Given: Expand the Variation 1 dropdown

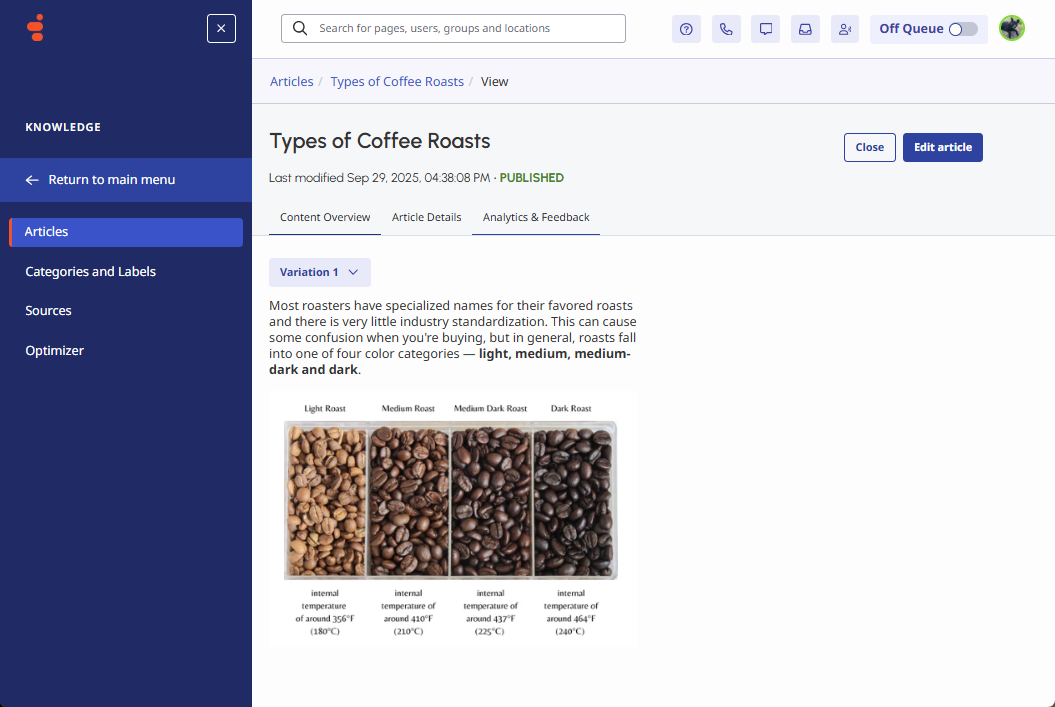Looking at the screenshot, I should coord(320,272).
